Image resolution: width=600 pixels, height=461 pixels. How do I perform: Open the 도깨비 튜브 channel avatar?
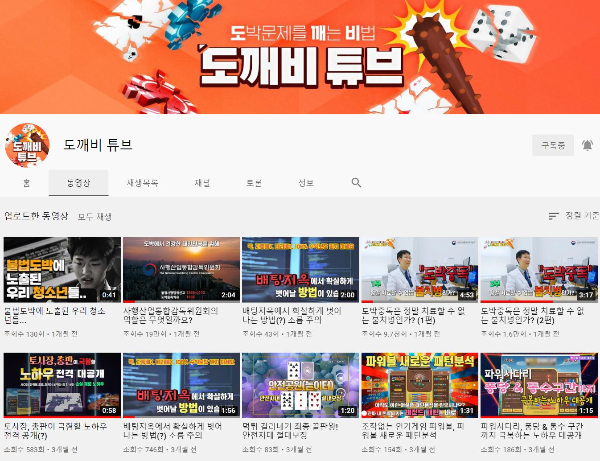coord(27,145)
